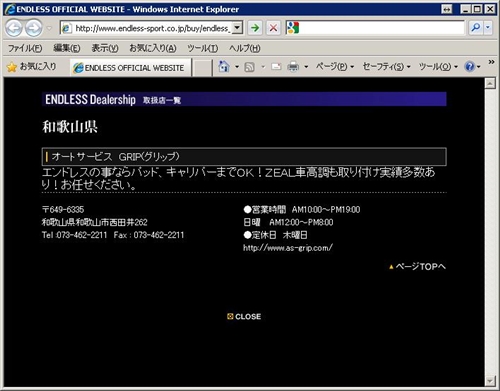Click the 〒649-6335 postal code text

[63, 210]
